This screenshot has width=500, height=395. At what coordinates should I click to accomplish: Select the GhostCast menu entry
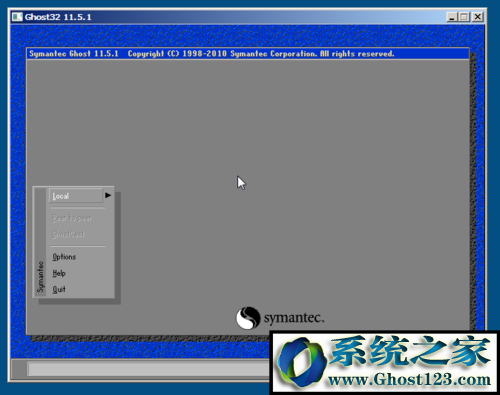click(x=68, y=234)
